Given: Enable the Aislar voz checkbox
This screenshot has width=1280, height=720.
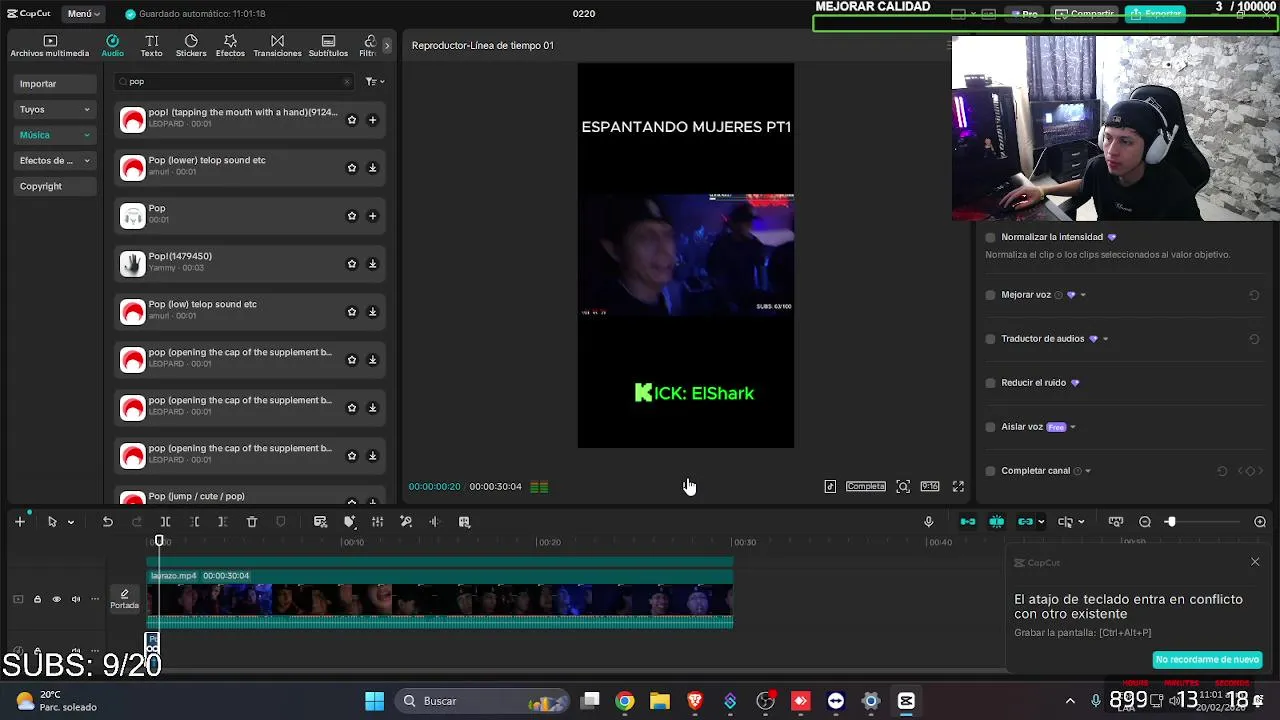Looking at the screenshot, I should (990, 427).
